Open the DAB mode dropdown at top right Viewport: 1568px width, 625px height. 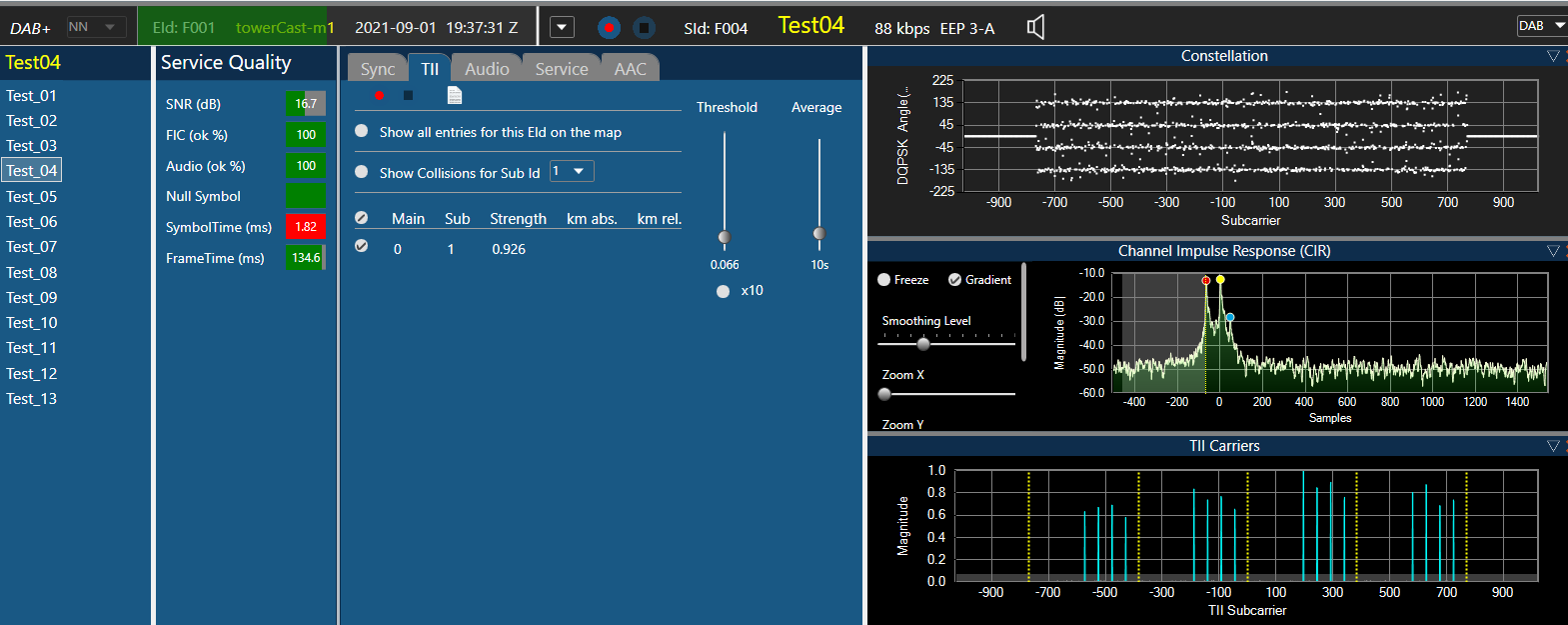pos(1542,26)
